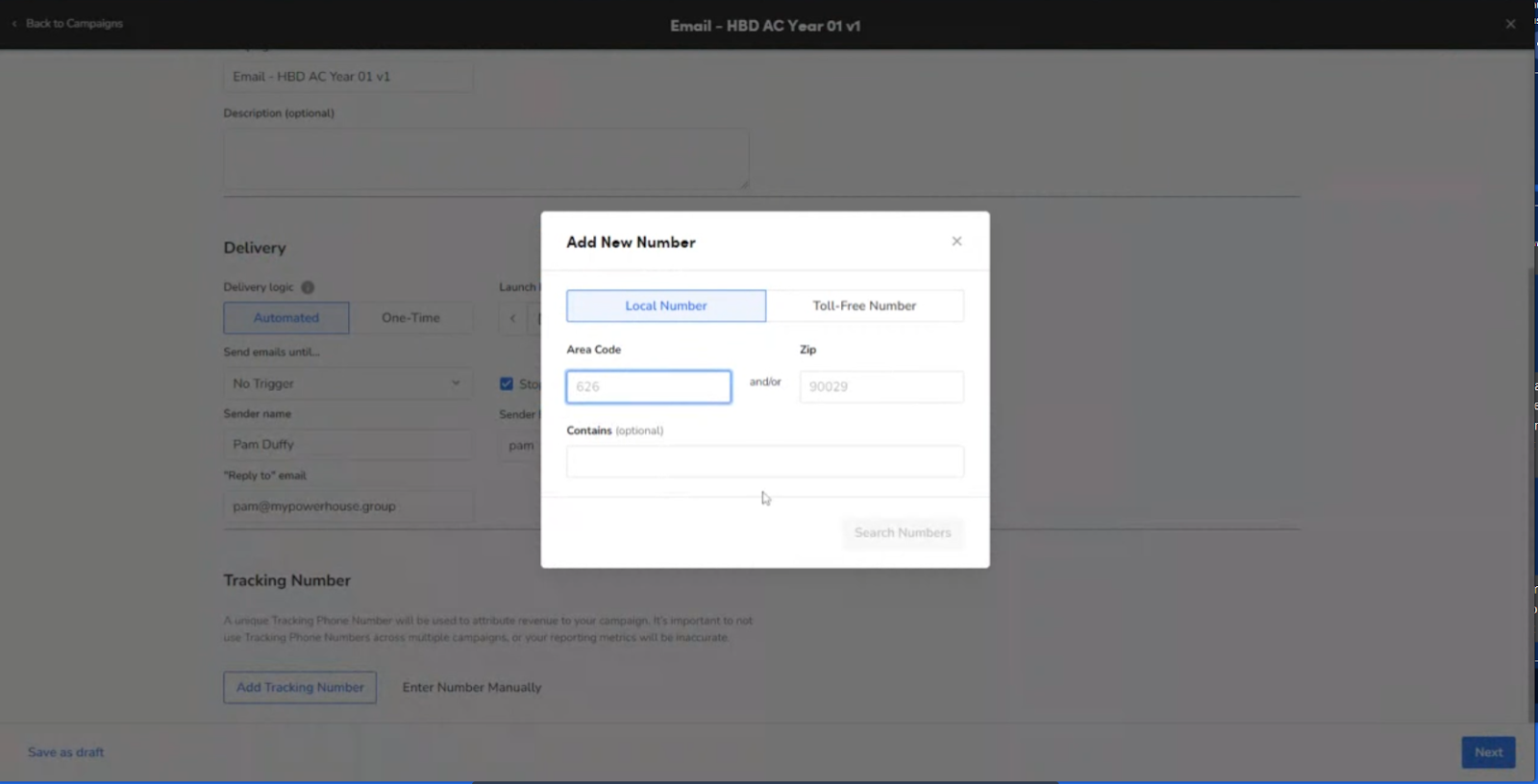Select the Automated delivery option
This screenshot has height=784, width=1538.
[x=286, y=318]
